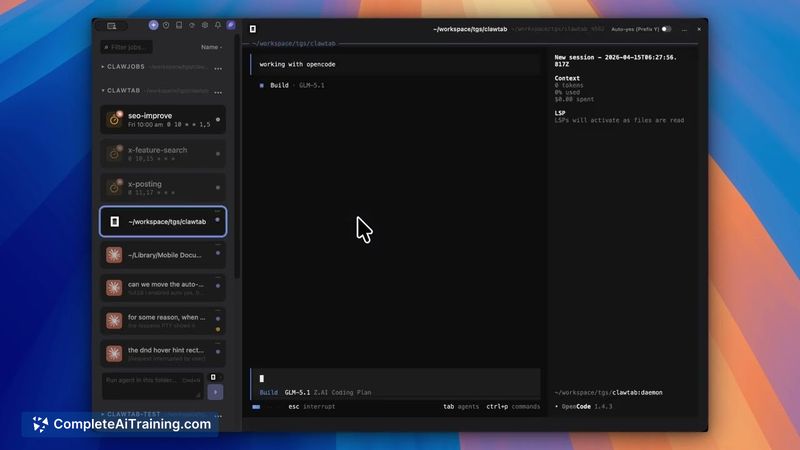The height and width of the screenshot is (450, 800).
Task: Click the 'the dnd hover hint rect' Claude icon
Action: click(114, 353)
